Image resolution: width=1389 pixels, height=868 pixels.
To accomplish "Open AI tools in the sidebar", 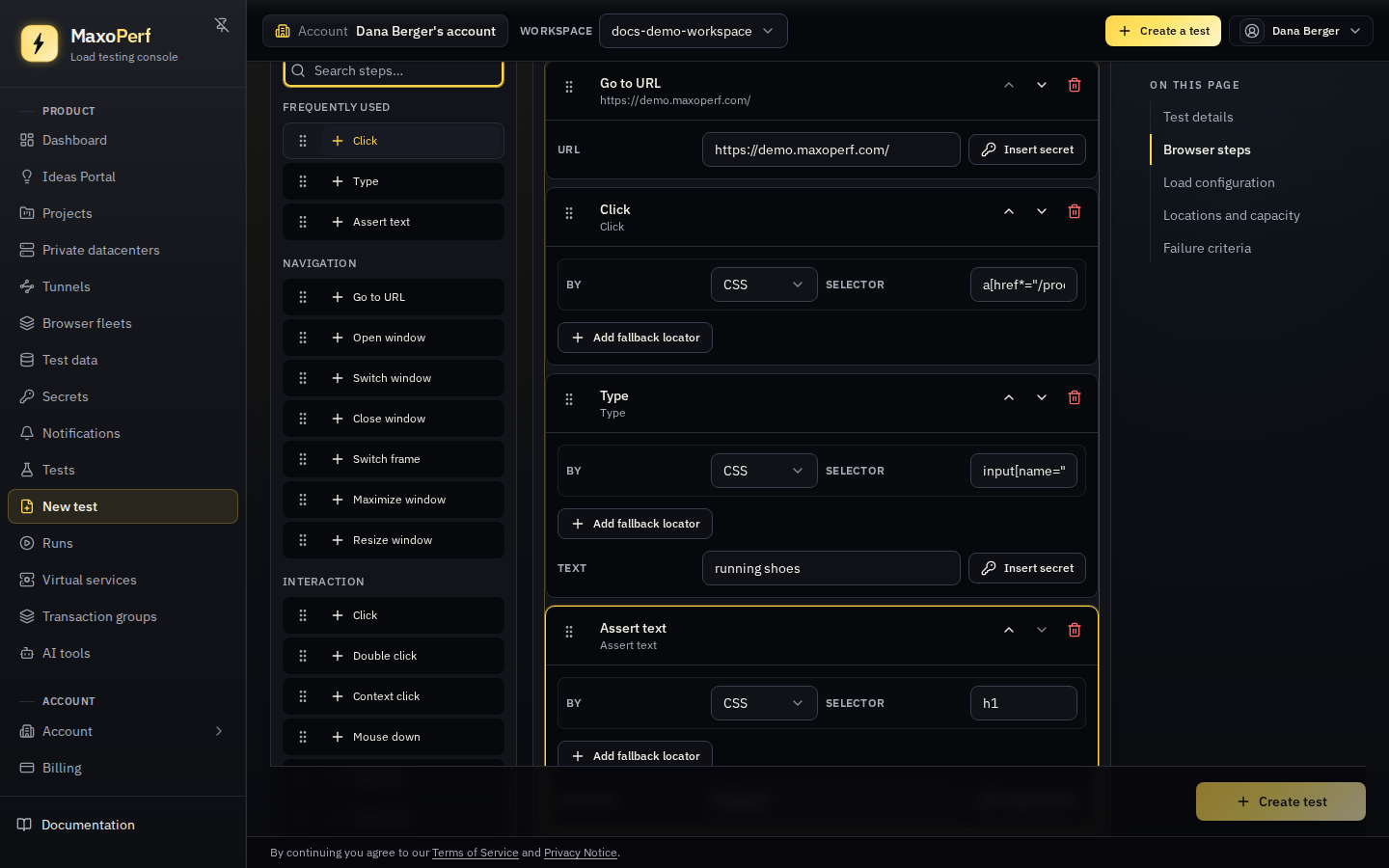I will [123, 653].
